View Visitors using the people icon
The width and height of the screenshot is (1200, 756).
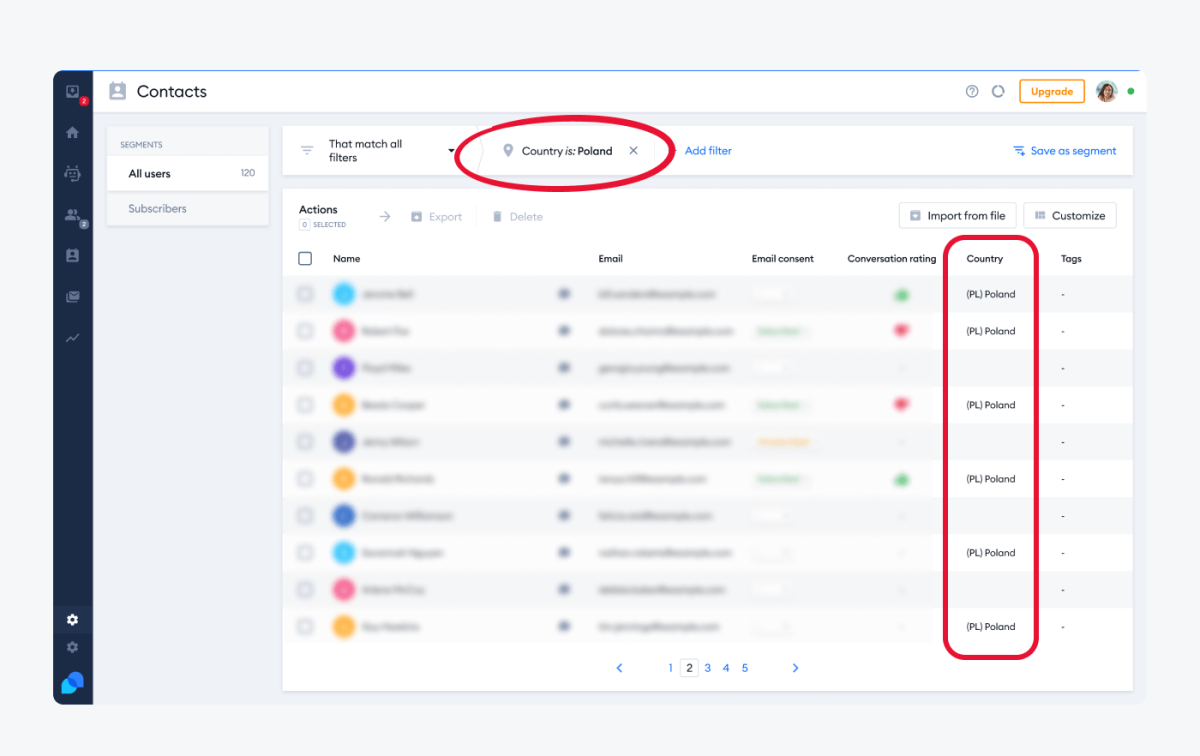coord(72,214)
